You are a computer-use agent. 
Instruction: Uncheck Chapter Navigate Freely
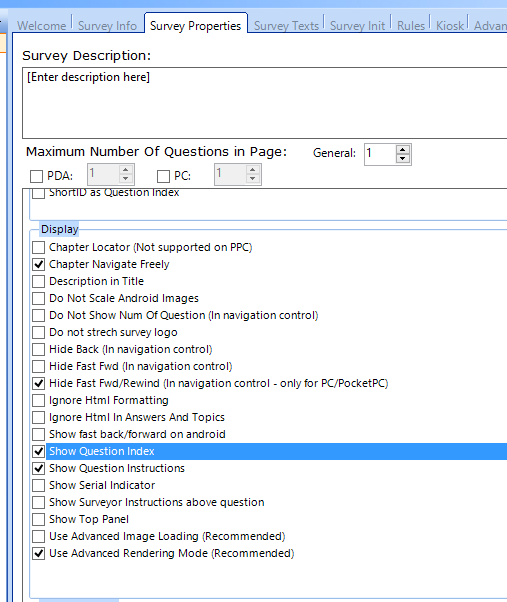coord(38,265)
